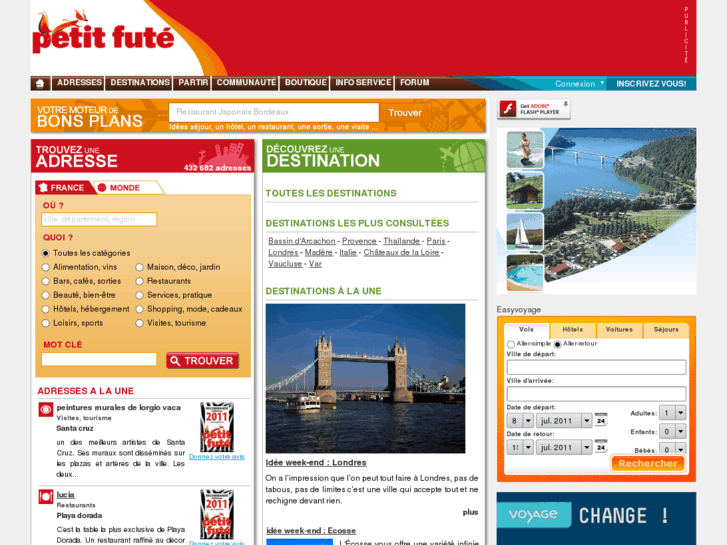
Task: Click the home icon in navigation bar
Action: 40,83
